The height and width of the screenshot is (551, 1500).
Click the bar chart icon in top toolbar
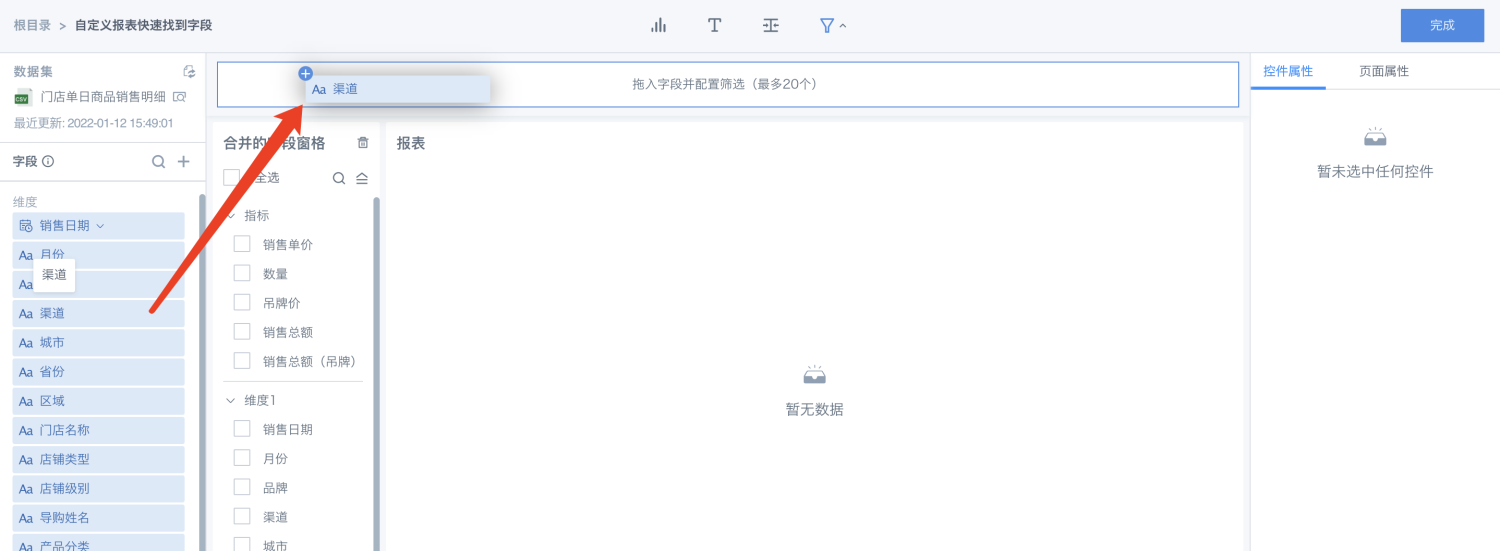(658, 26)
